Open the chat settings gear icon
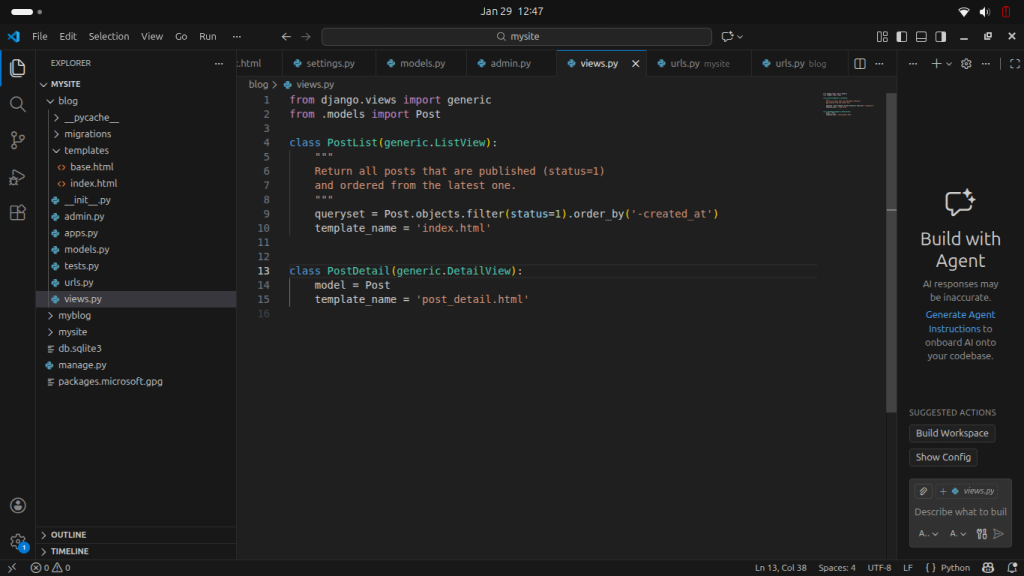The width and height of the screenshot is (1024, 576). (966, 63)
